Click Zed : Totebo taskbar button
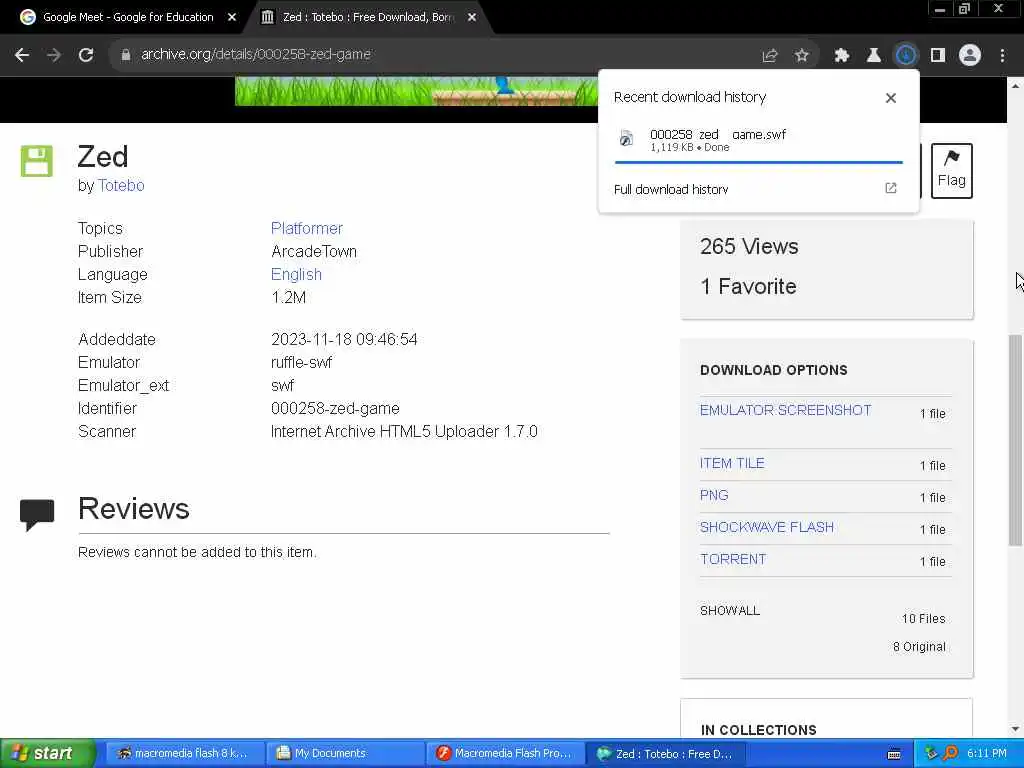1024x768 pixels. click(665, 754)
